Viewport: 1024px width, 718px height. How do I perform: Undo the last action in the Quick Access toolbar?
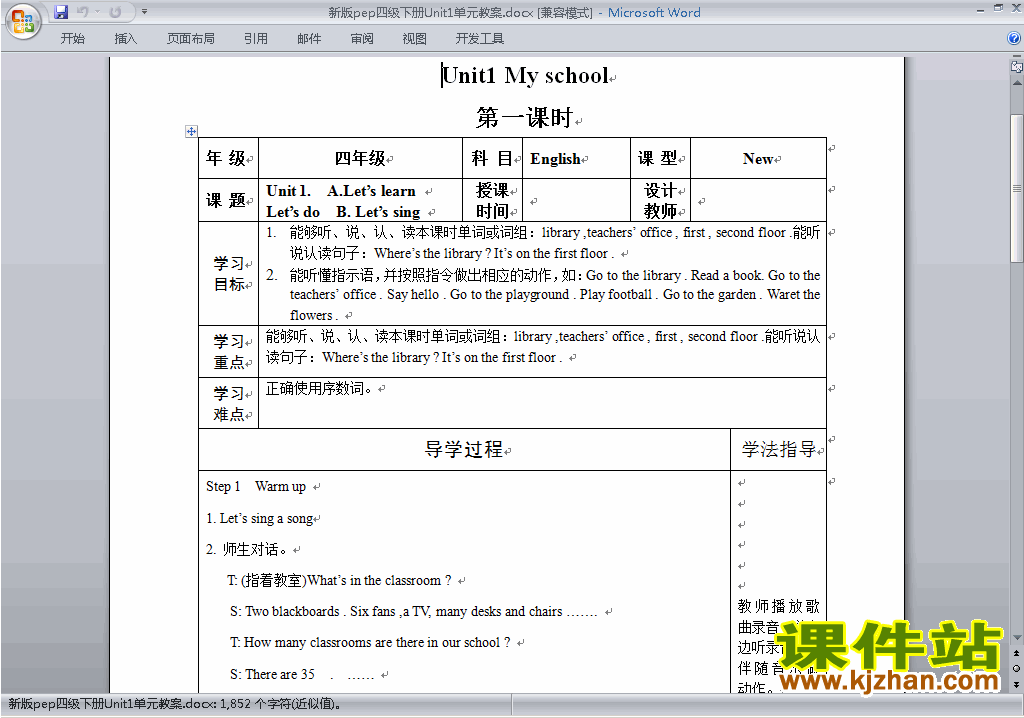tap(82, 12)
